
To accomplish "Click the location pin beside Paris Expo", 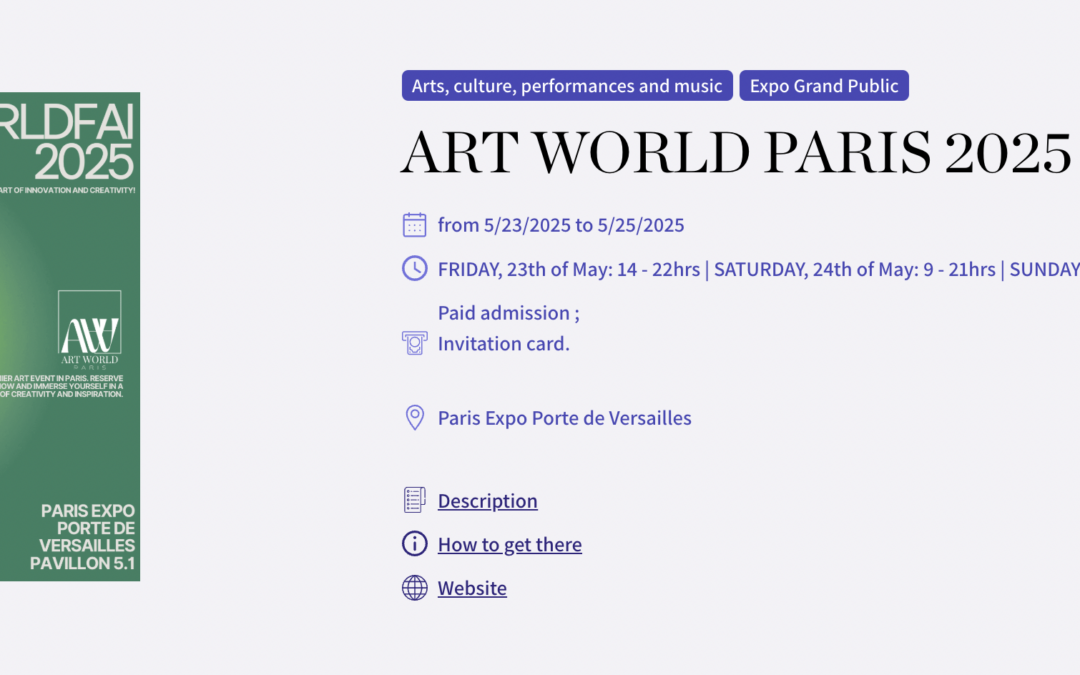I will point(414,417).
